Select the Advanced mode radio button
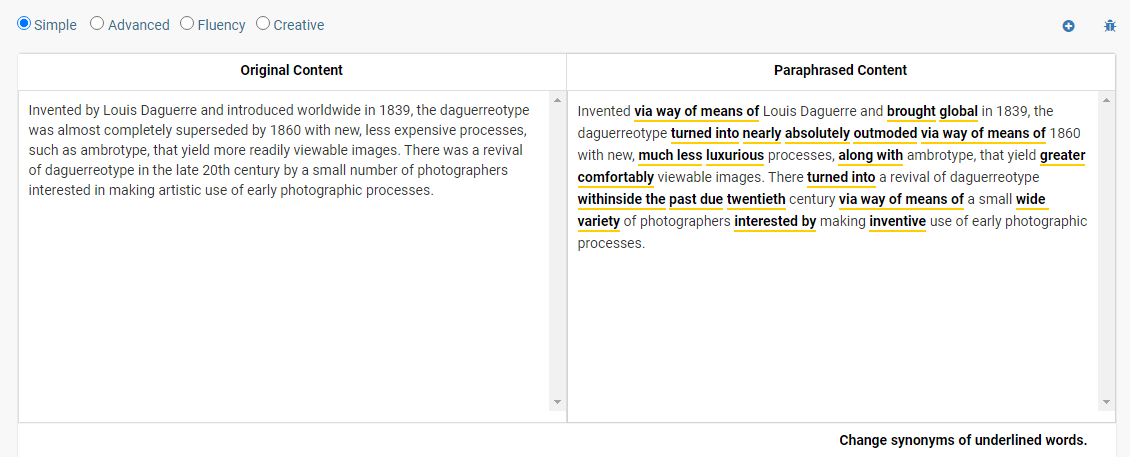 point(97,24)
